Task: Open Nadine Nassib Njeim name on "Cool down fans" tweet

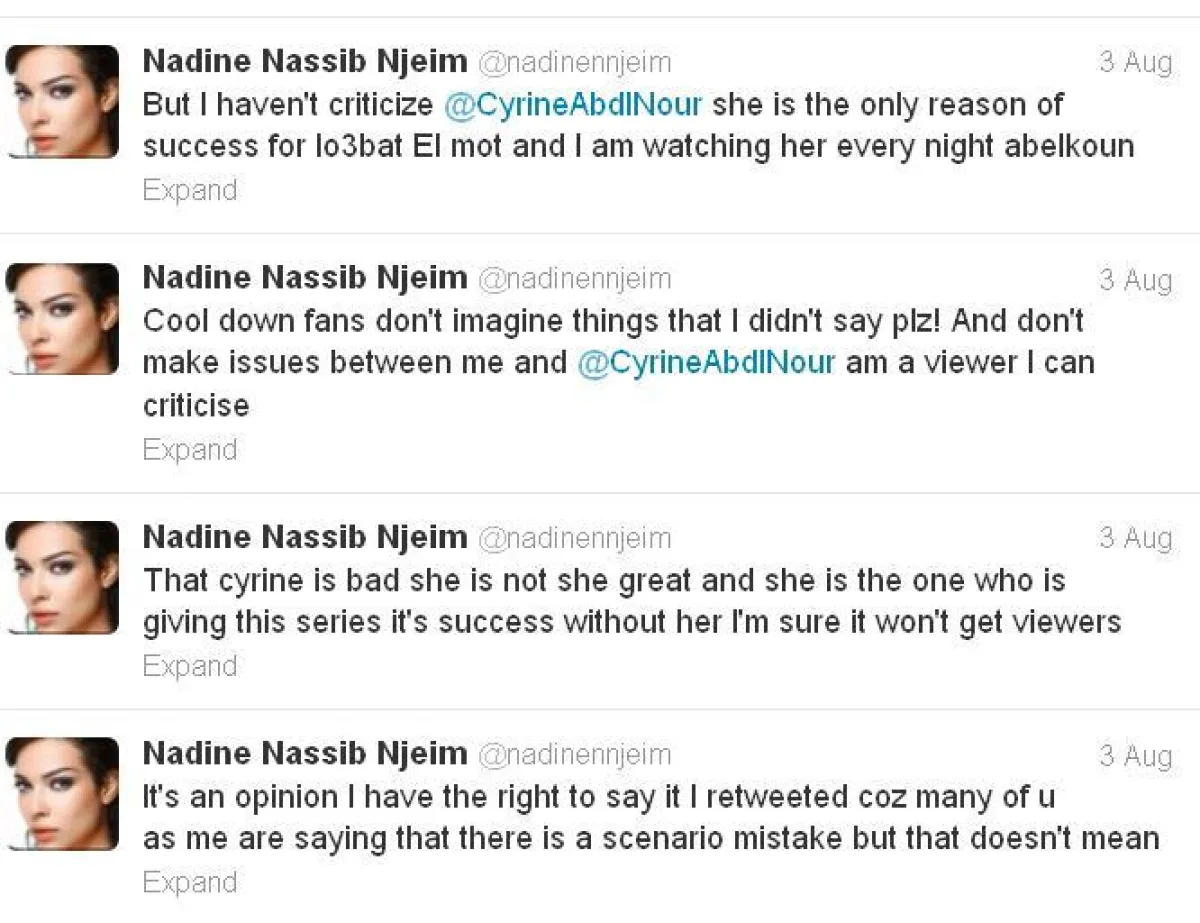Action: [305, 278]
